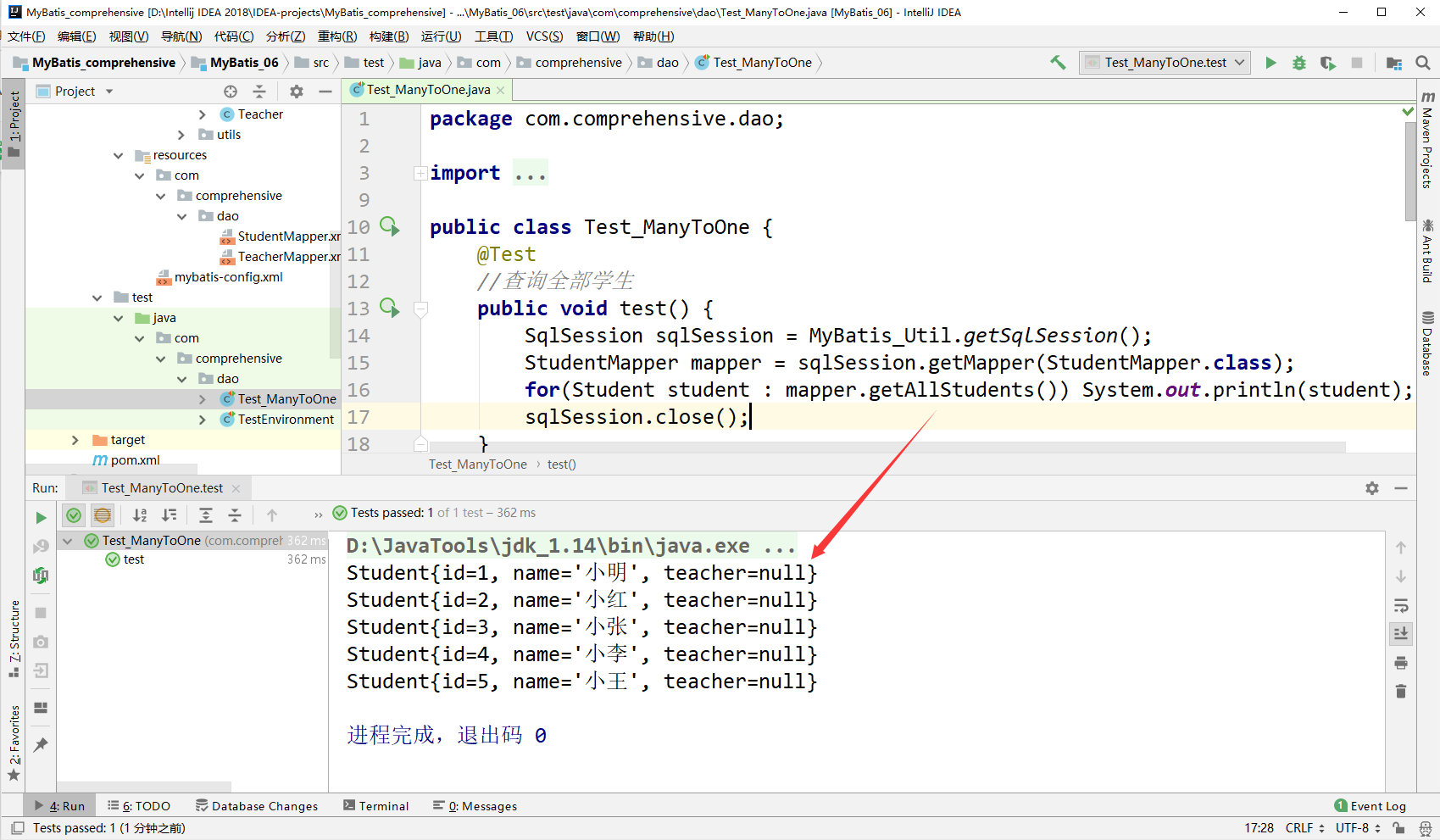Close Test_ManyToOne.java editor tab

[501, 90]
